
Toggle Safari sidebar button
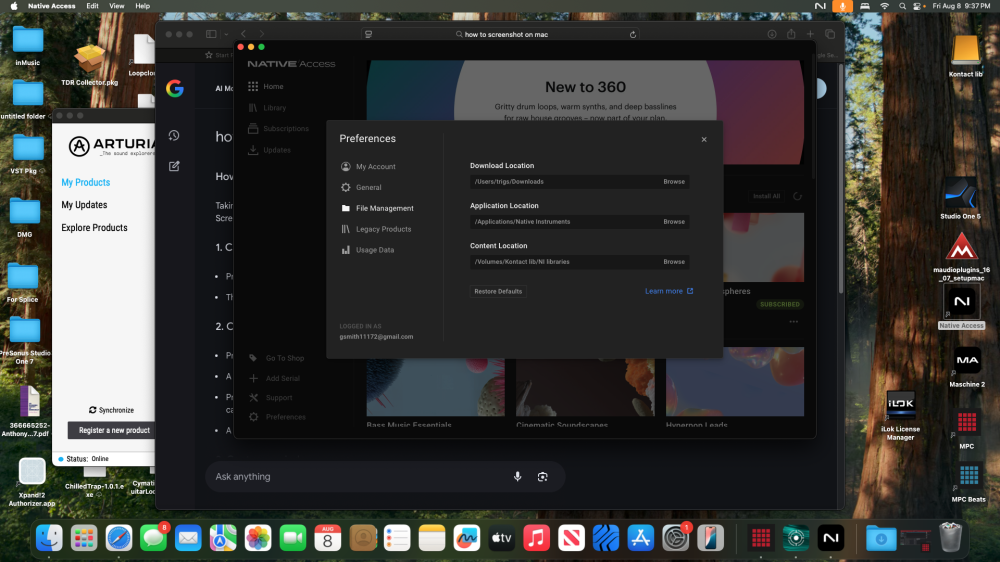(211, 34)
